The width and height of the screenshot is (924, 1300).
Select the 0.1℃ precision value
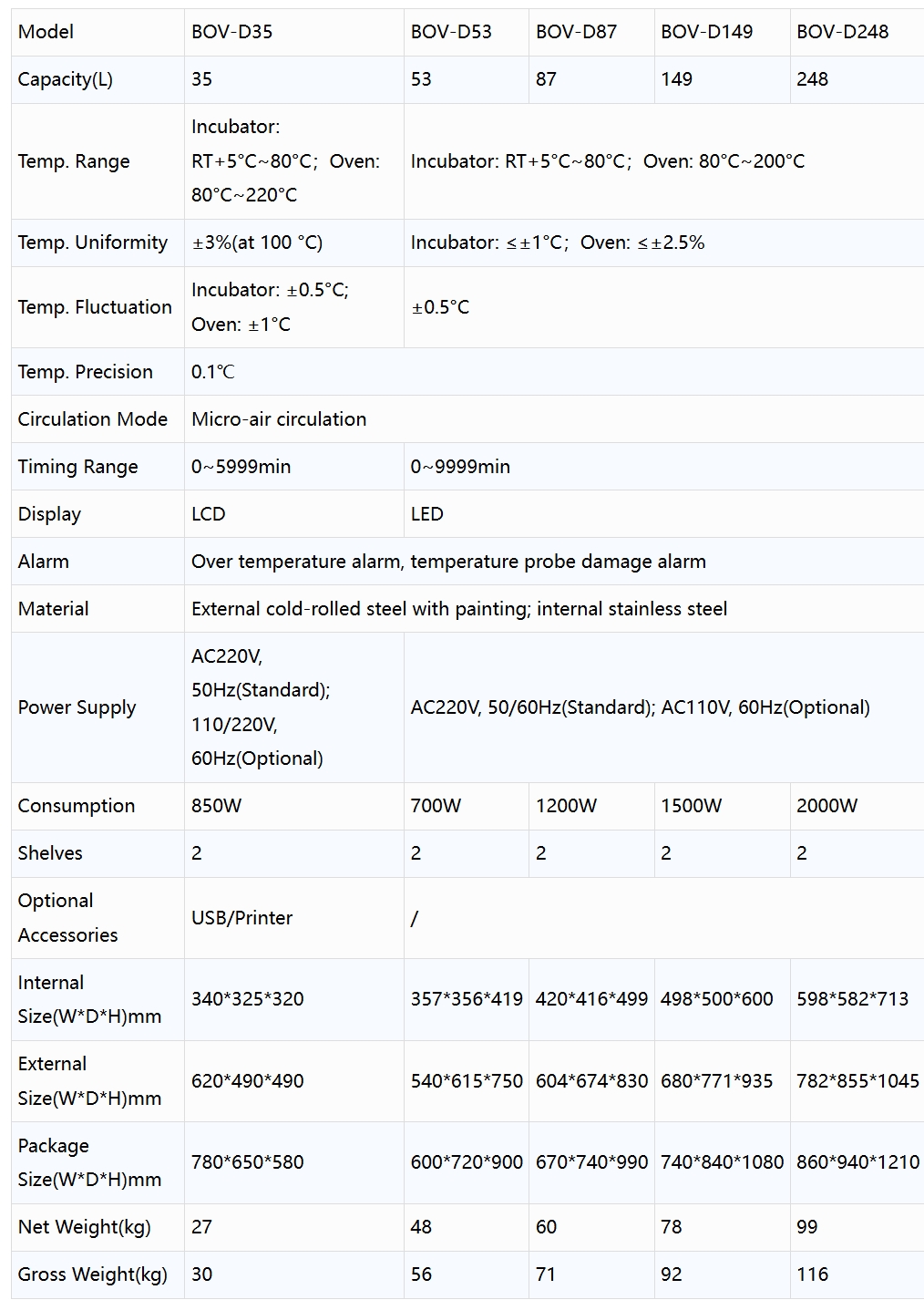pyautogui.click(x=213, y=372)
